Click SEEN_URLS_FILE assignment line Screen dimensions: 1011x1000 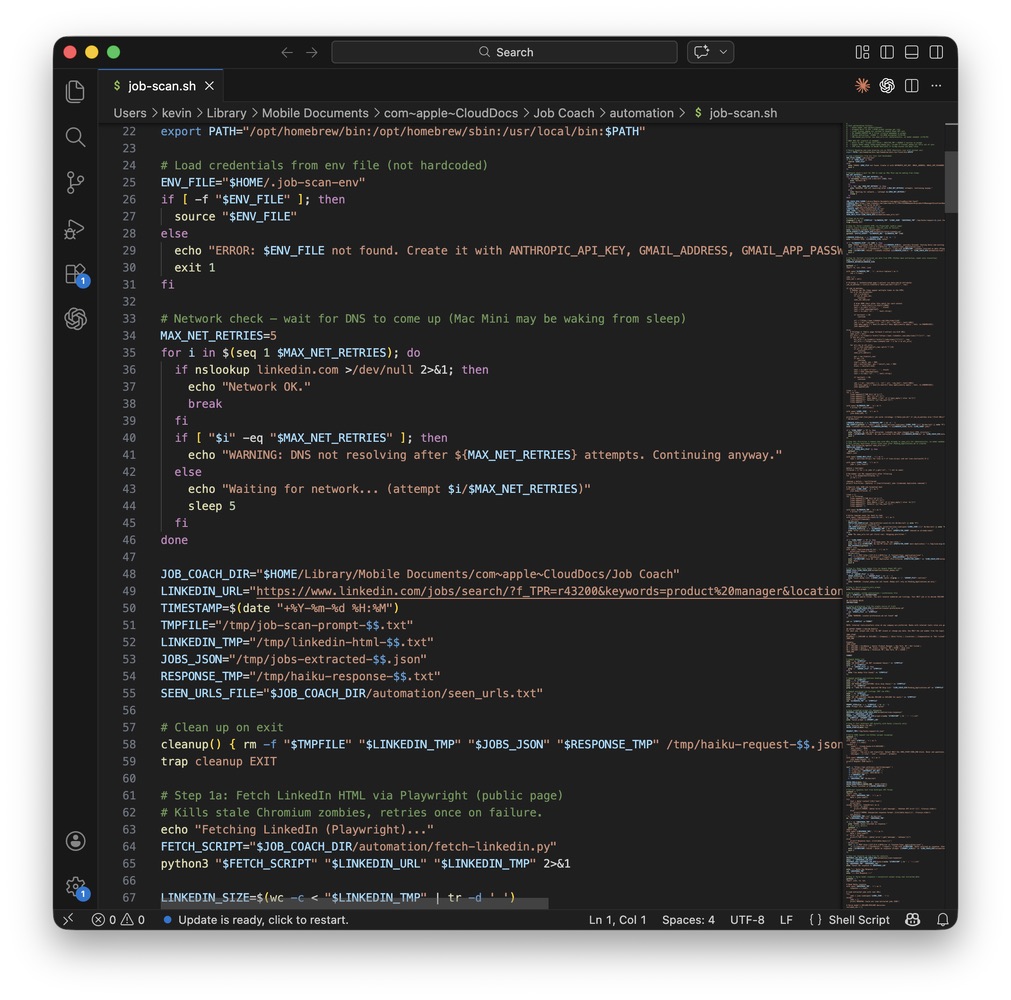[351, 693]
